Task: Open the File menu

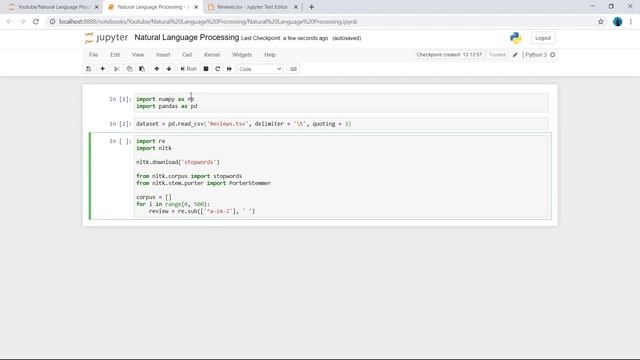Action: (93, 55)
